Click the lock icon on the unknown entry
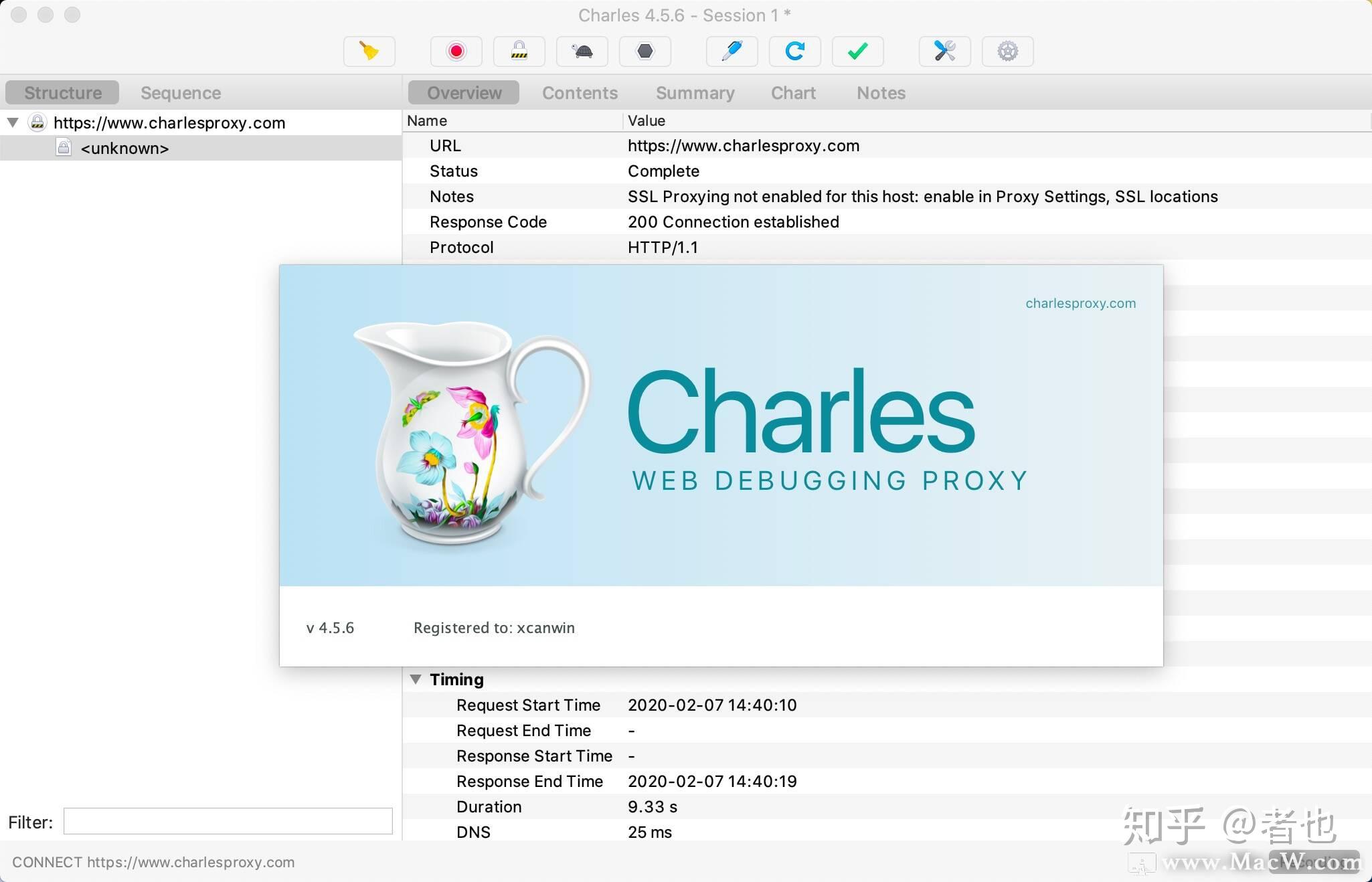This screenshot has width=1372, height=882. [64, 147]
